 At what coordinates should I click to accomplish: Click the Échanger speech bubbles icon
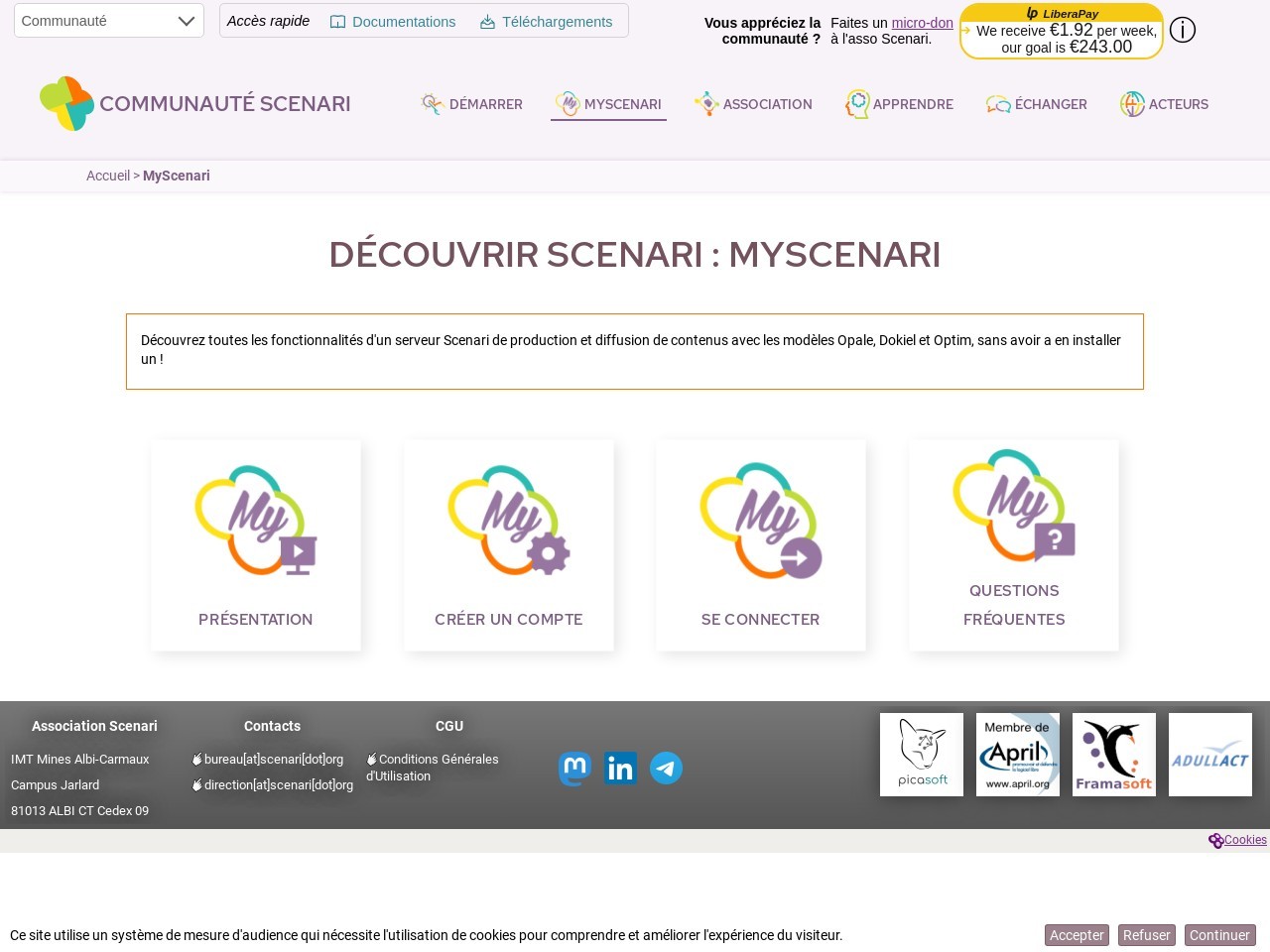tap(998, 104)
